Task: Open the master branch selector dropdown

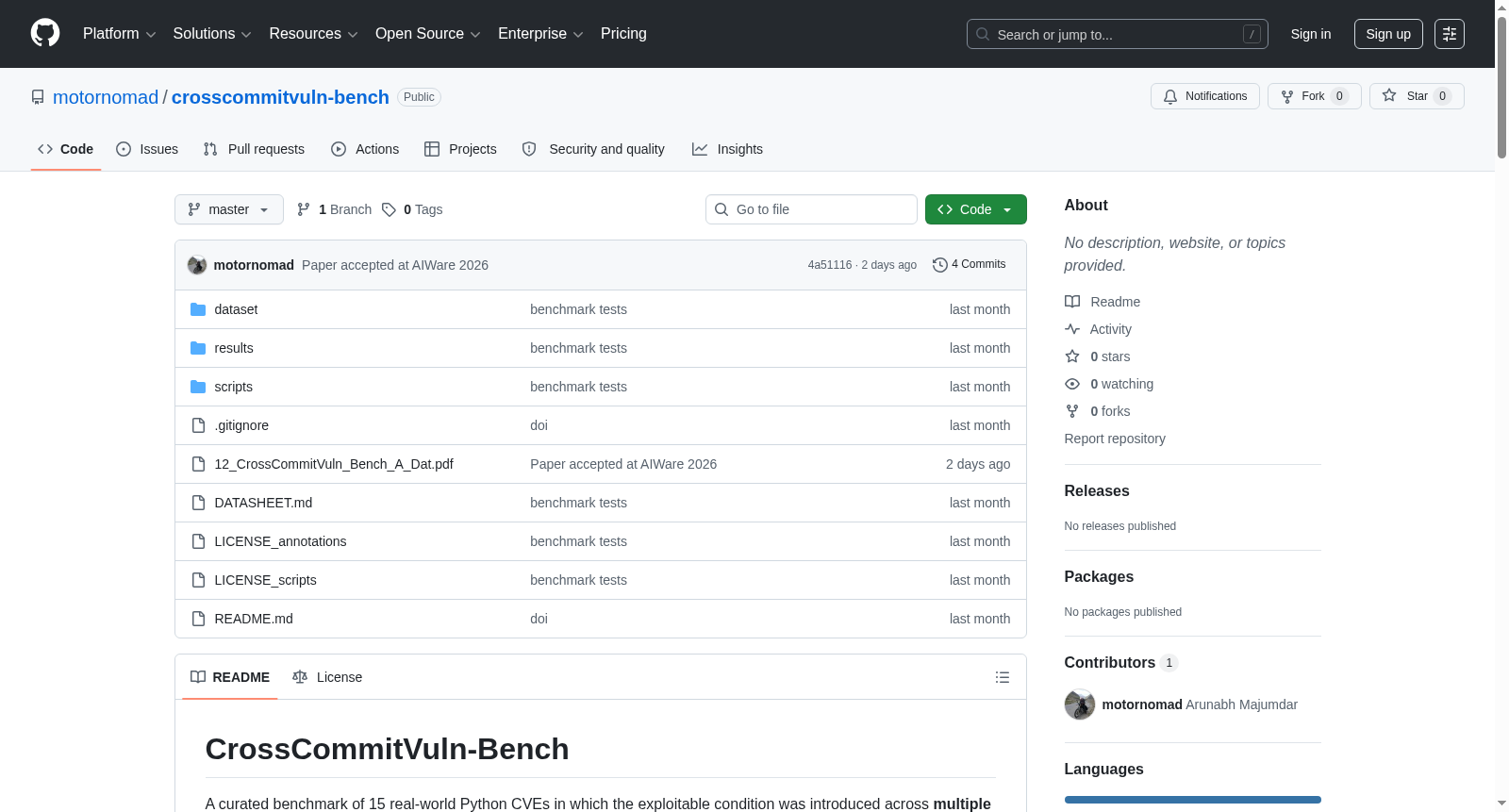Action: (229, 209)
